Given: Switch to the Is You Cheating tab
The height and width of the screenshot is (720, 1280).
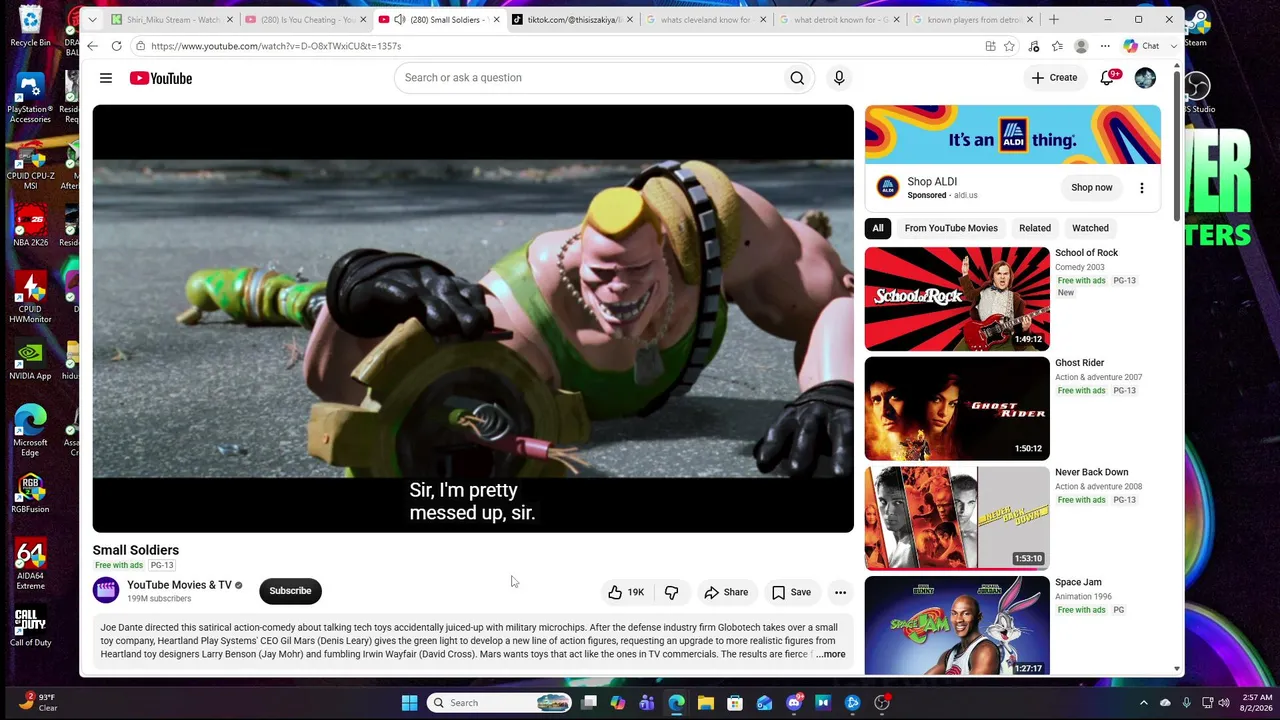Looking at the screenshot, I should pyautogui.click(x=306, y=19).
